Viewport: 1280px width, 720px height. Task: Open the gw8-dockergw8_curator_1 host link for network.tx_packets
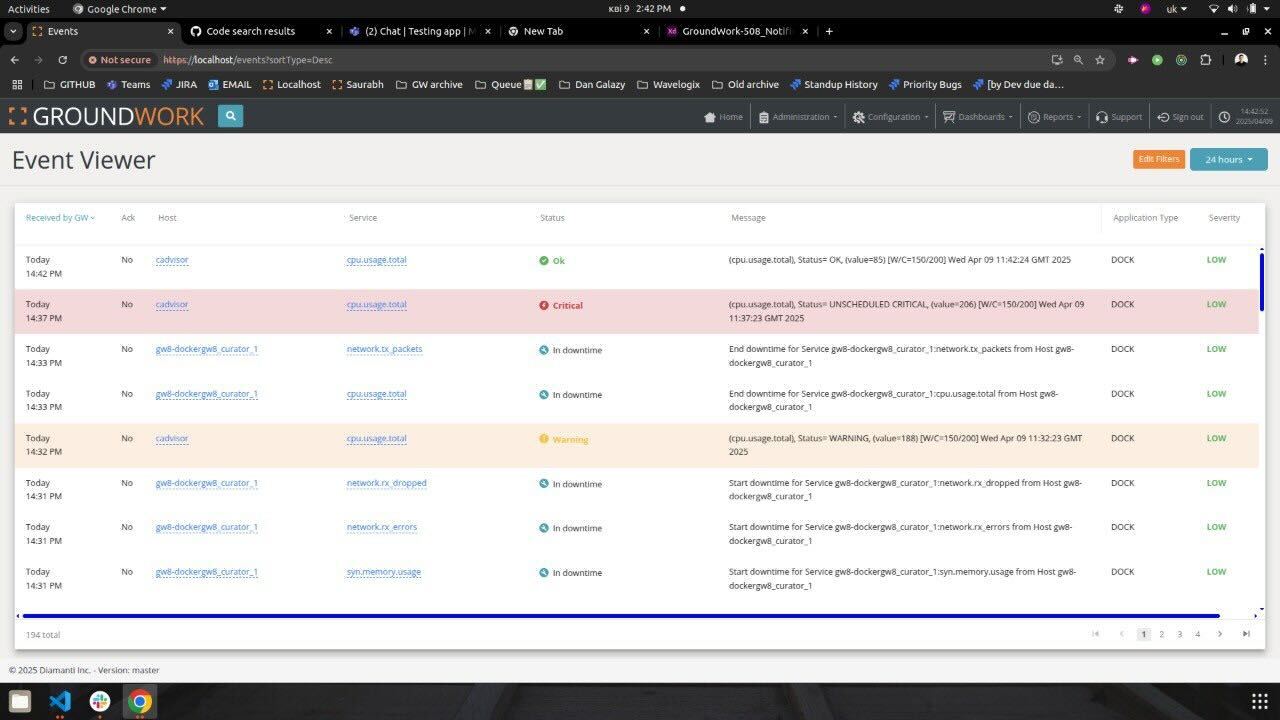coord(206,349)
